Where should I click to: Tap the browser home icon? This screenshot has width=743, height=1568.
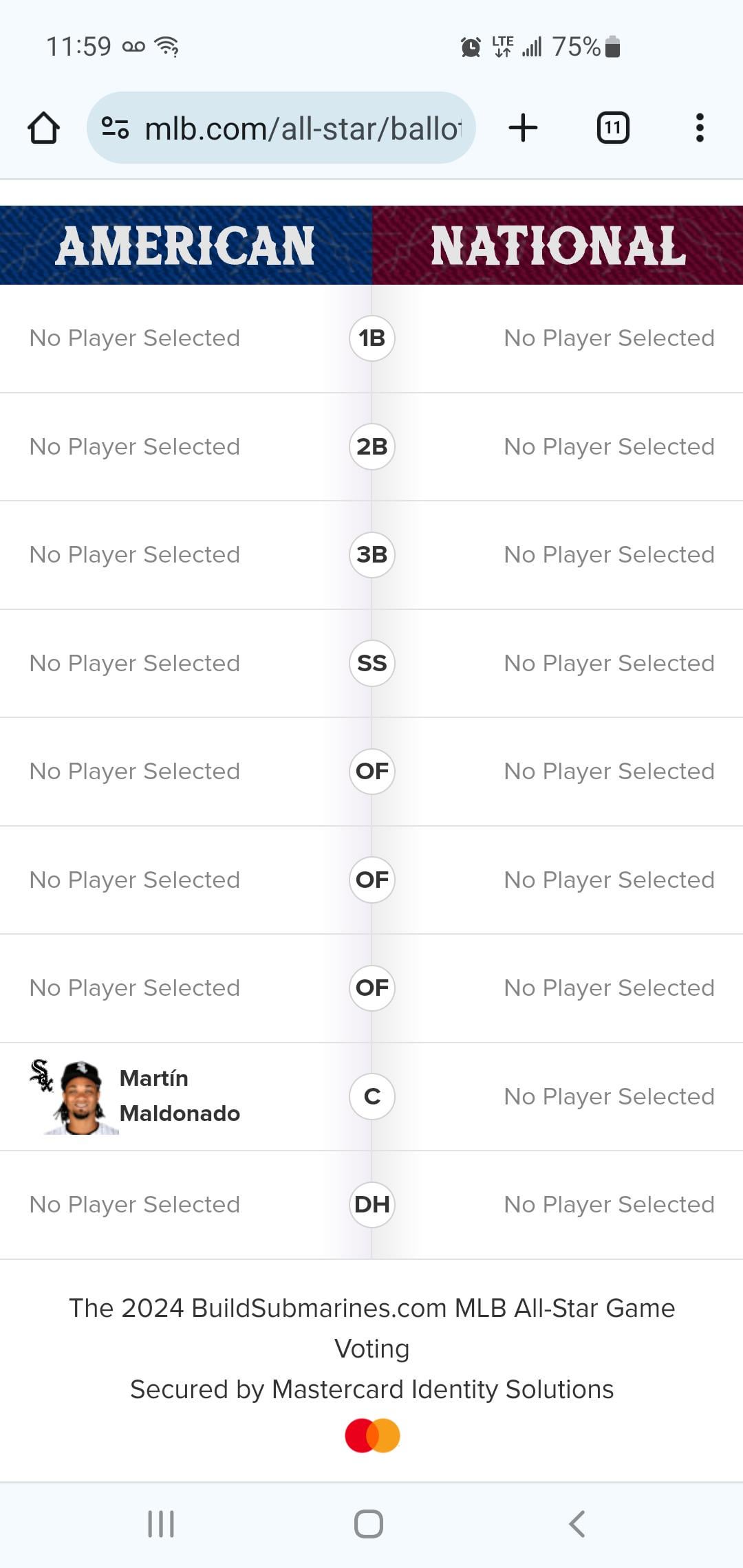click(43, 128)
